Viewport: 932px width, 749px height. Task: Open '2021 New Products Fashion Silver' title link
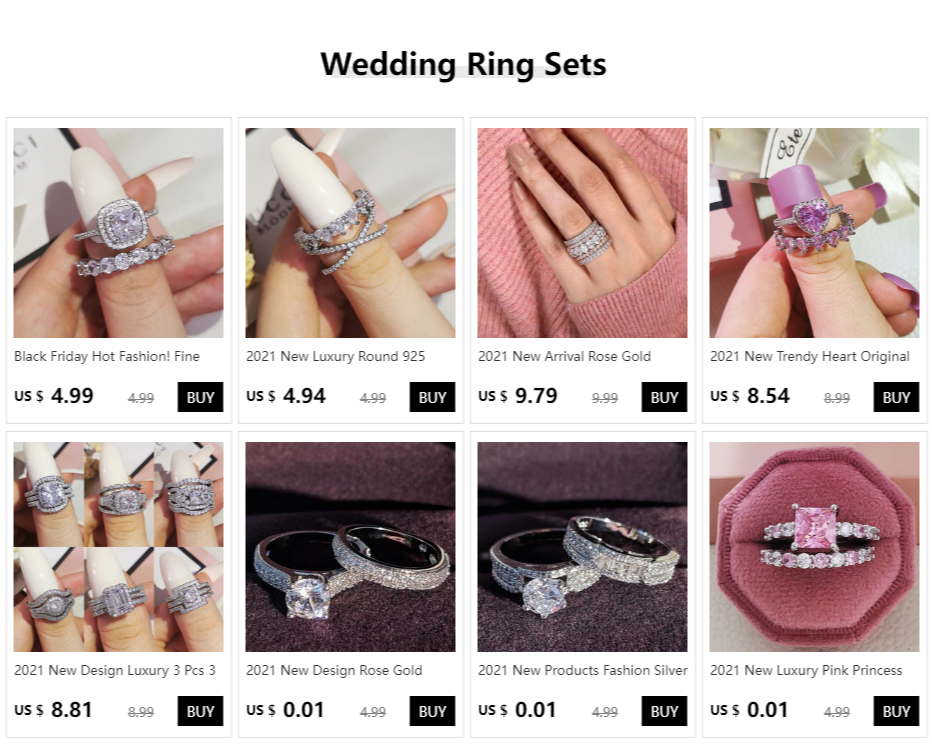pos(582,670)
